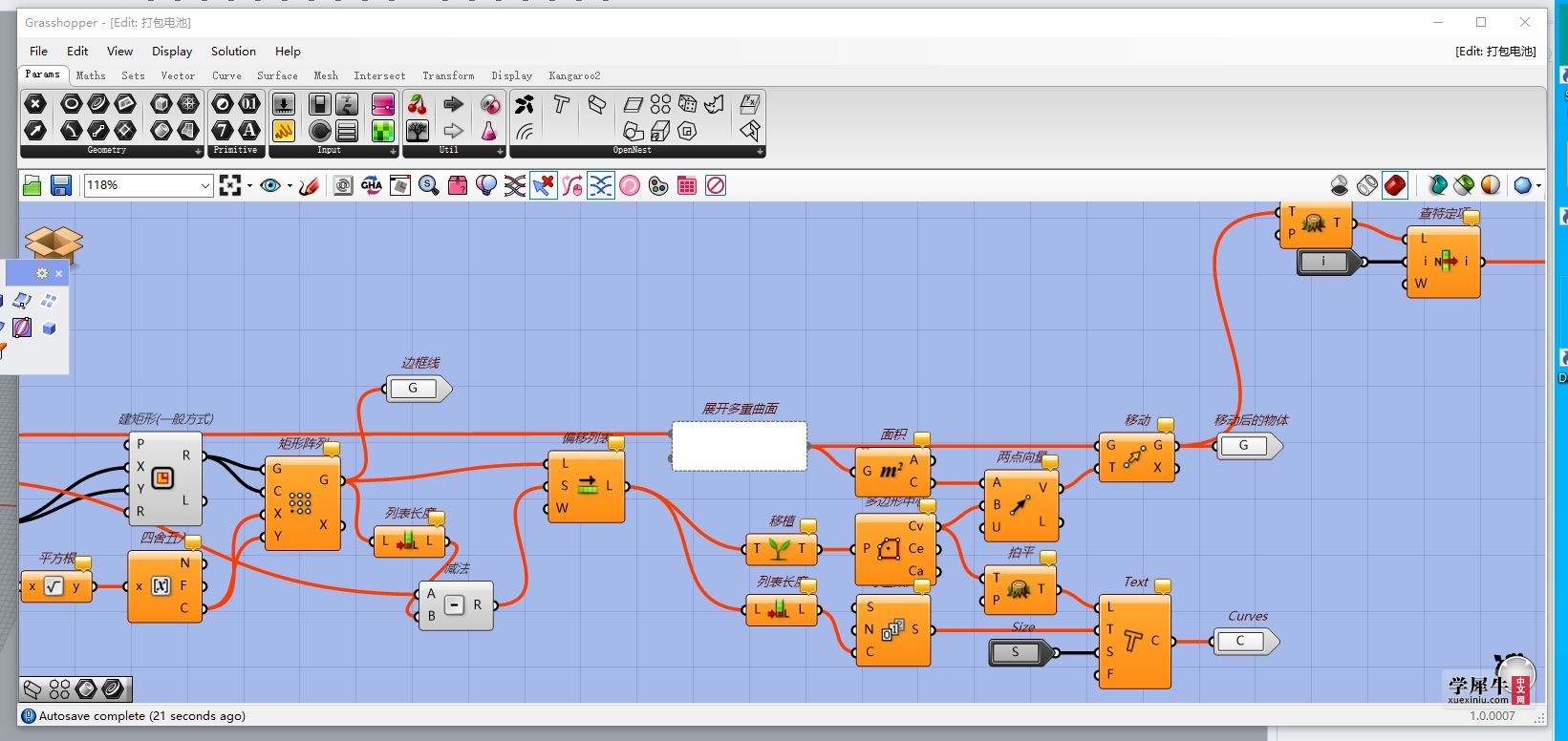
Task: Open the File menu
Action: 38,51
